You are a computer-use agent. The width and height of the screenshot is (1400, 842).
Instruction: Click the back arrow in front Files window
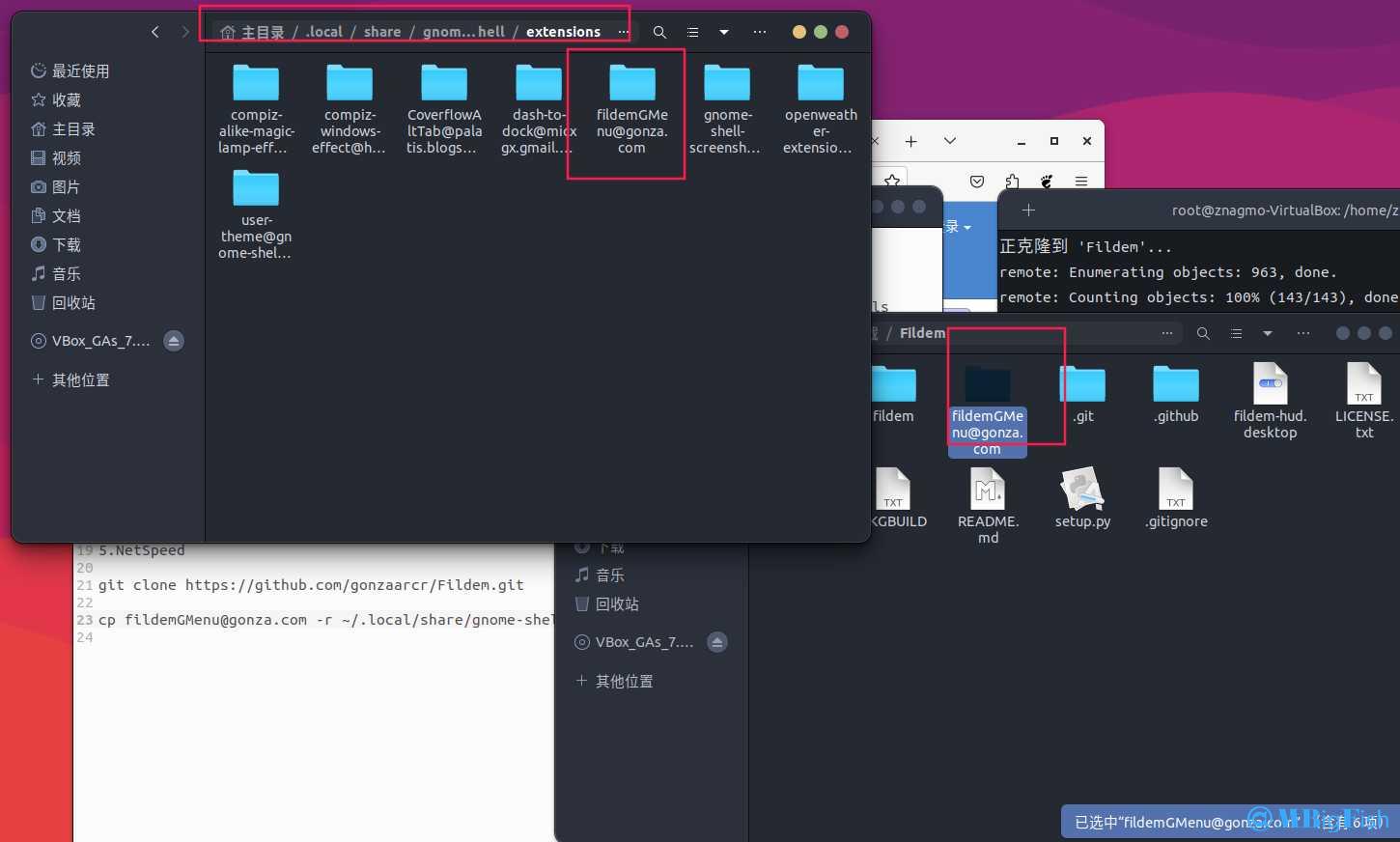coord(155,32)
